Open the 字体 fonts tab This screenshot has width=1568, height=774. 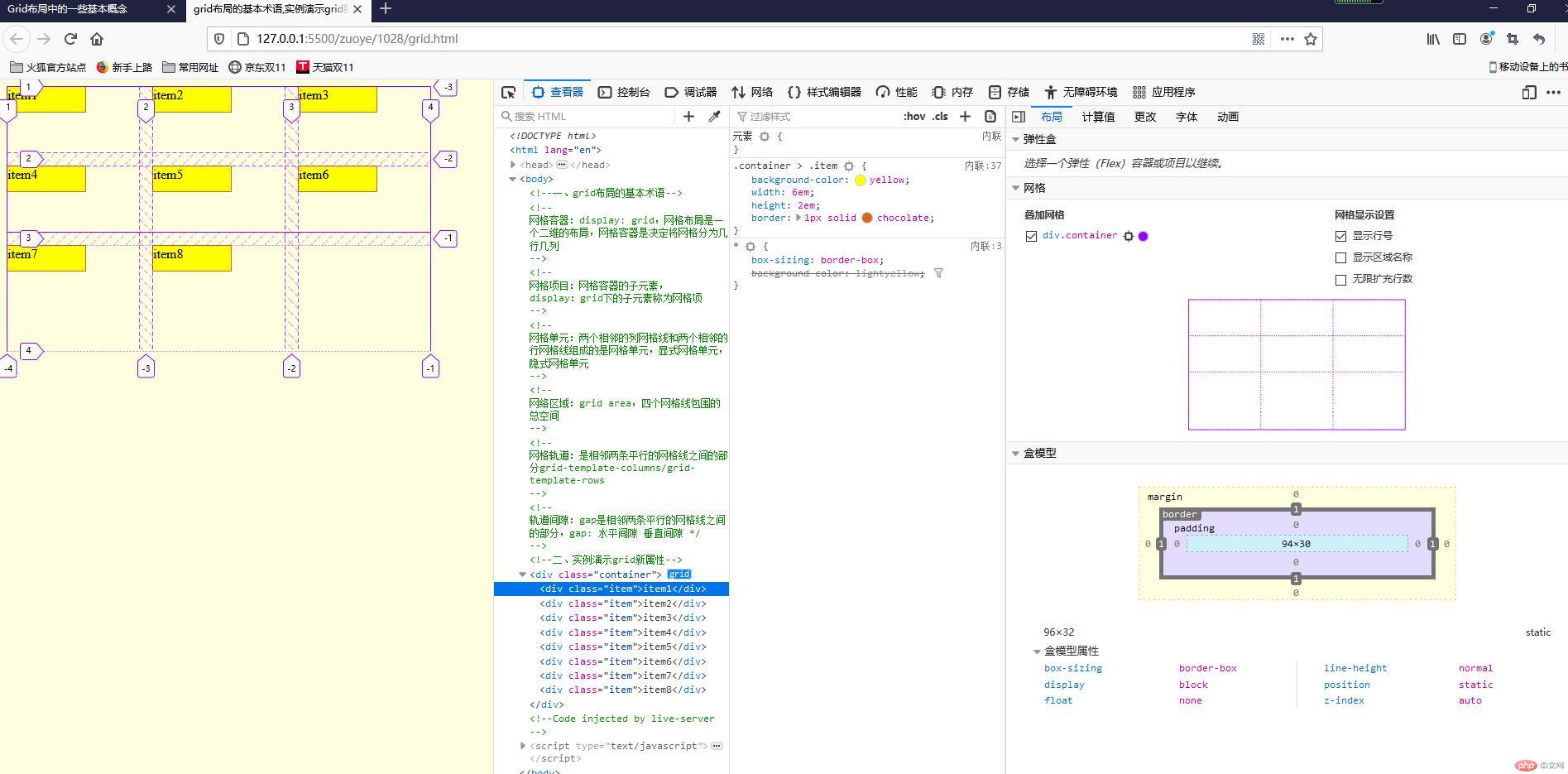click(1187, 117)
